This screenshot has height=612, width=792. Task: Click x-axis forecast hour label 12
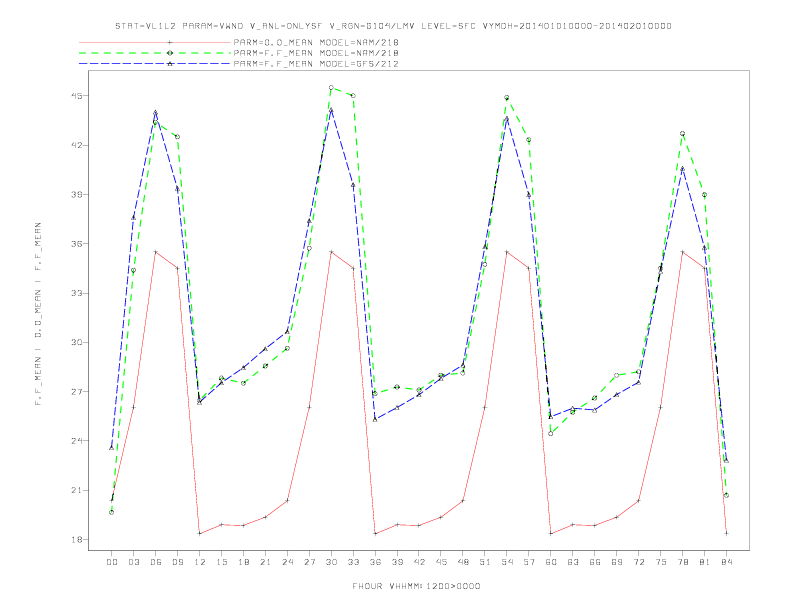coord(200,562)
